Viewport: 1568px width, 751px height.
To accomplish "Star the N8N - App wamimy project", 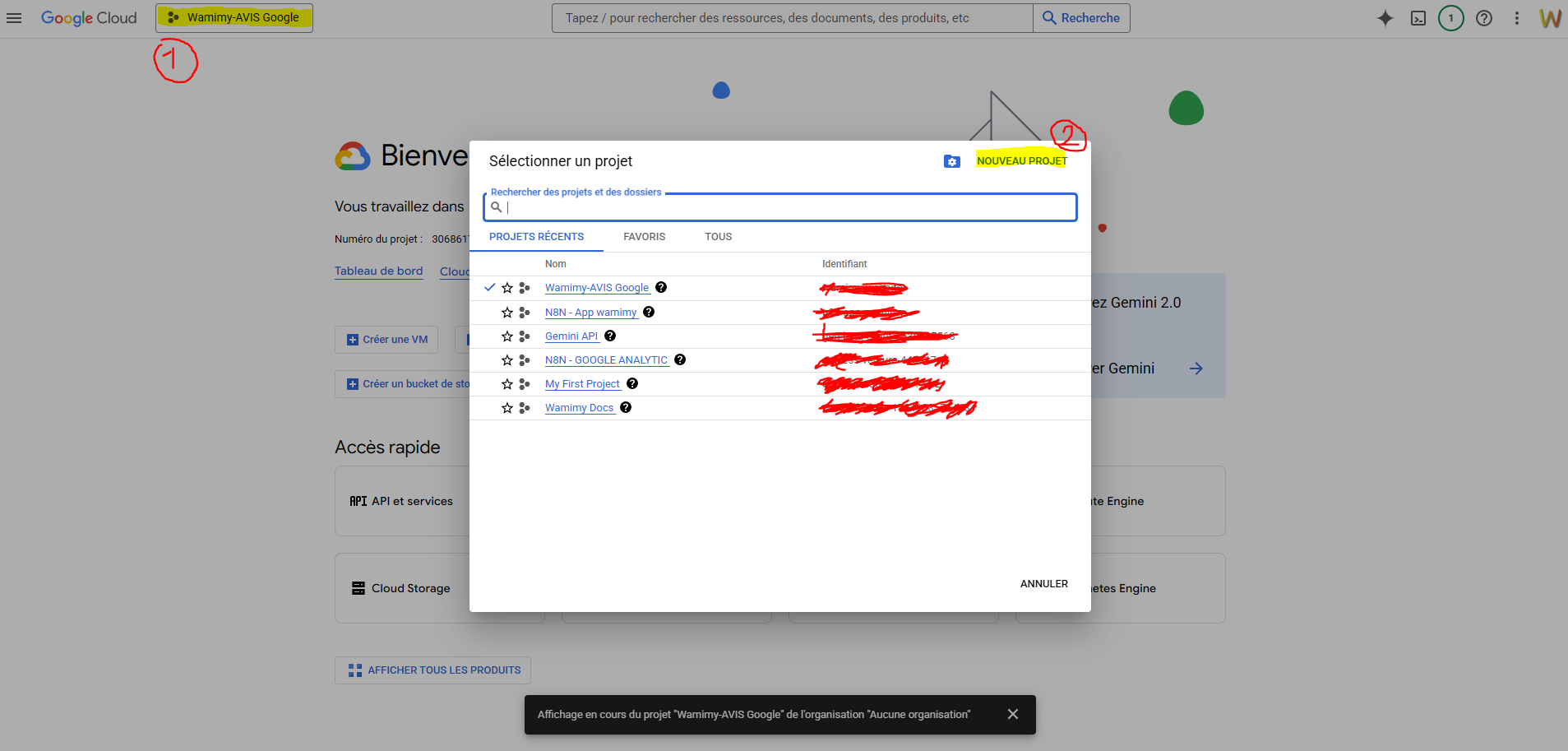I will coord(507,313).
